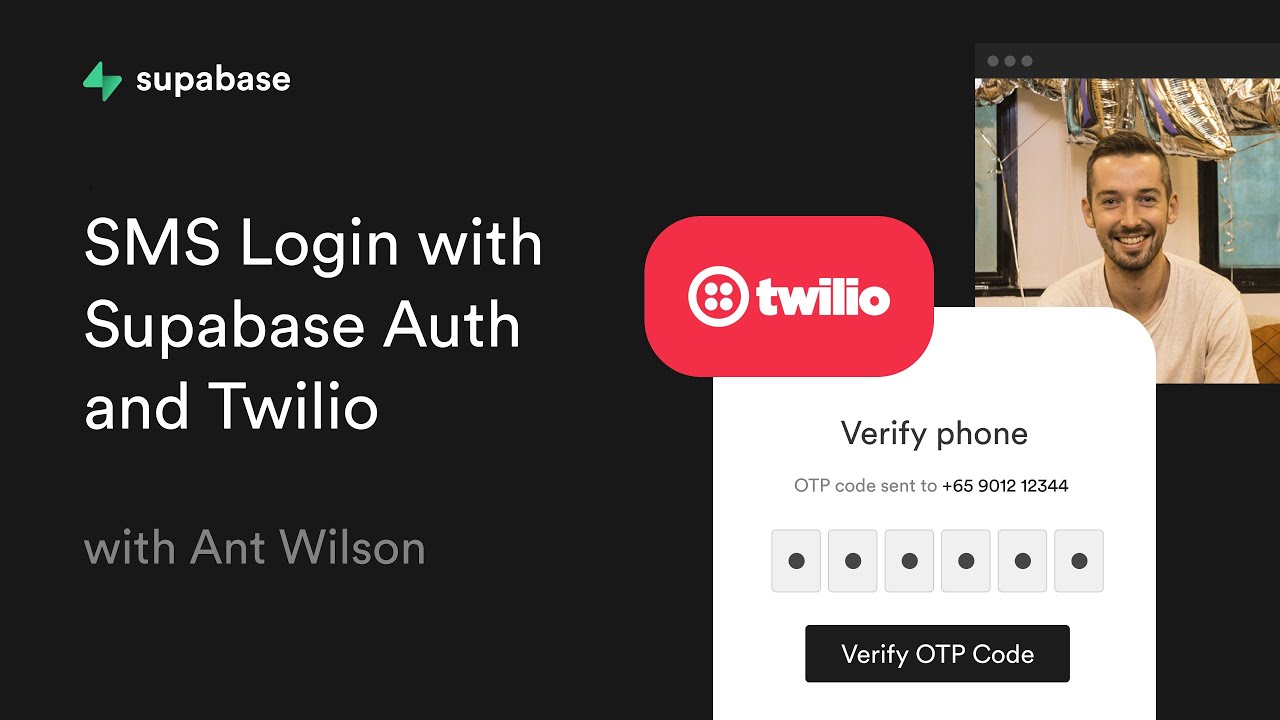Click the 'OTP code sent to' label

tap(865, 486)
